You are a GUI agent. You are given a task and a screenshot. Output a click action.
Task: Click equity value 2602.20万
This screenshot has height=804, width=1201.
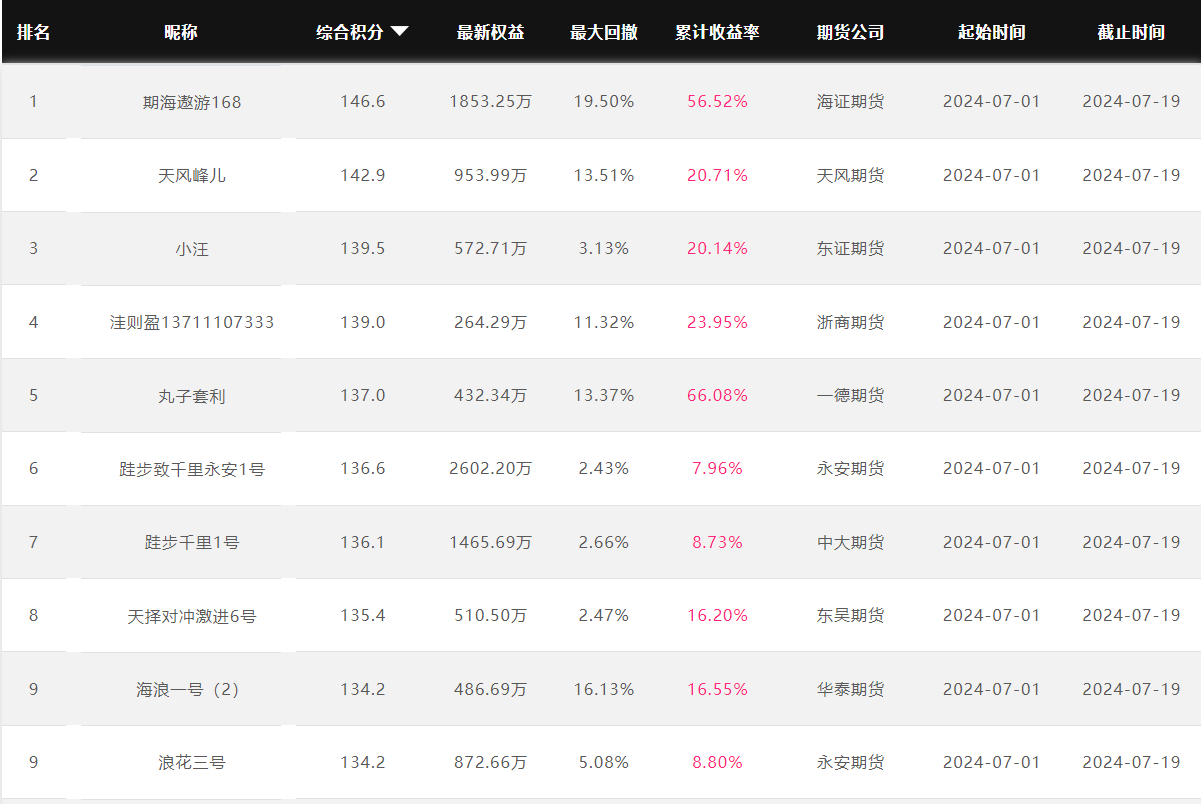[x=490, y=468]
